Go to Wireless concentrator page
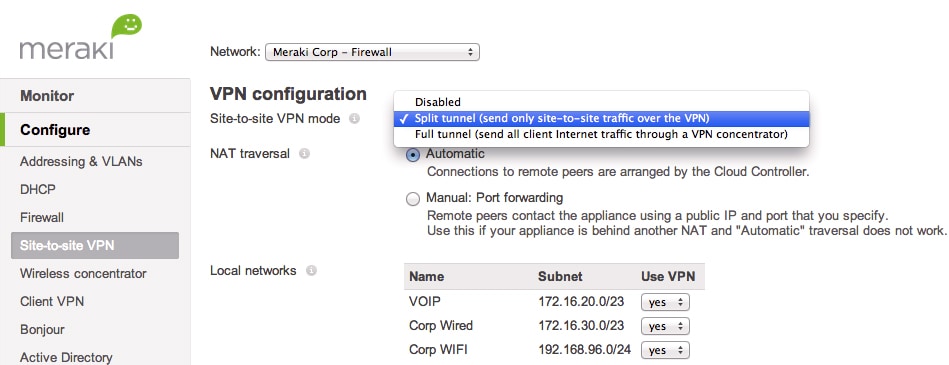The width and height of the screenshot is (949, 365). click(x=83, y=274)
